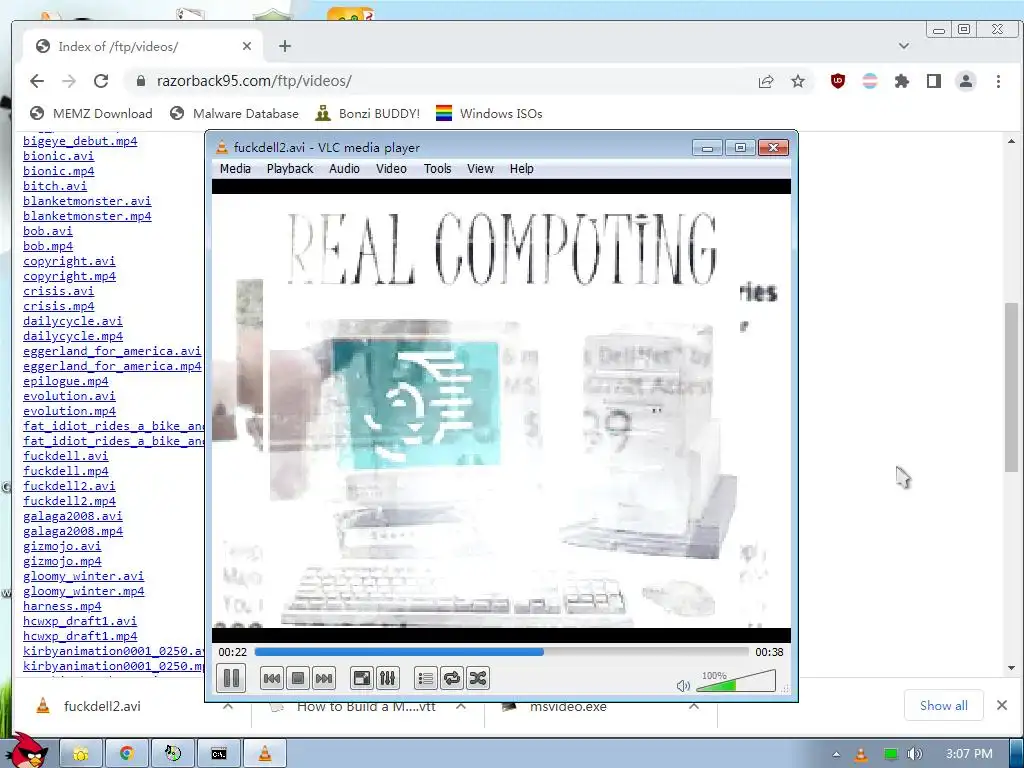Expand How to Build download options arrow

(x=461, y=706)
